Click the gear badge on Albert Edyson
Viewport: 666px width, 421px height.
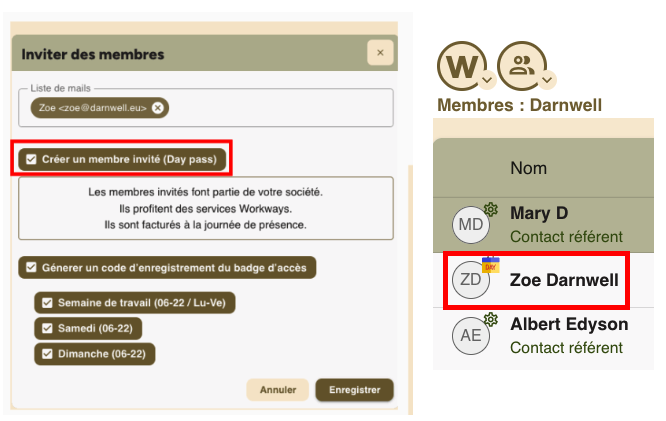coord(490,320)
